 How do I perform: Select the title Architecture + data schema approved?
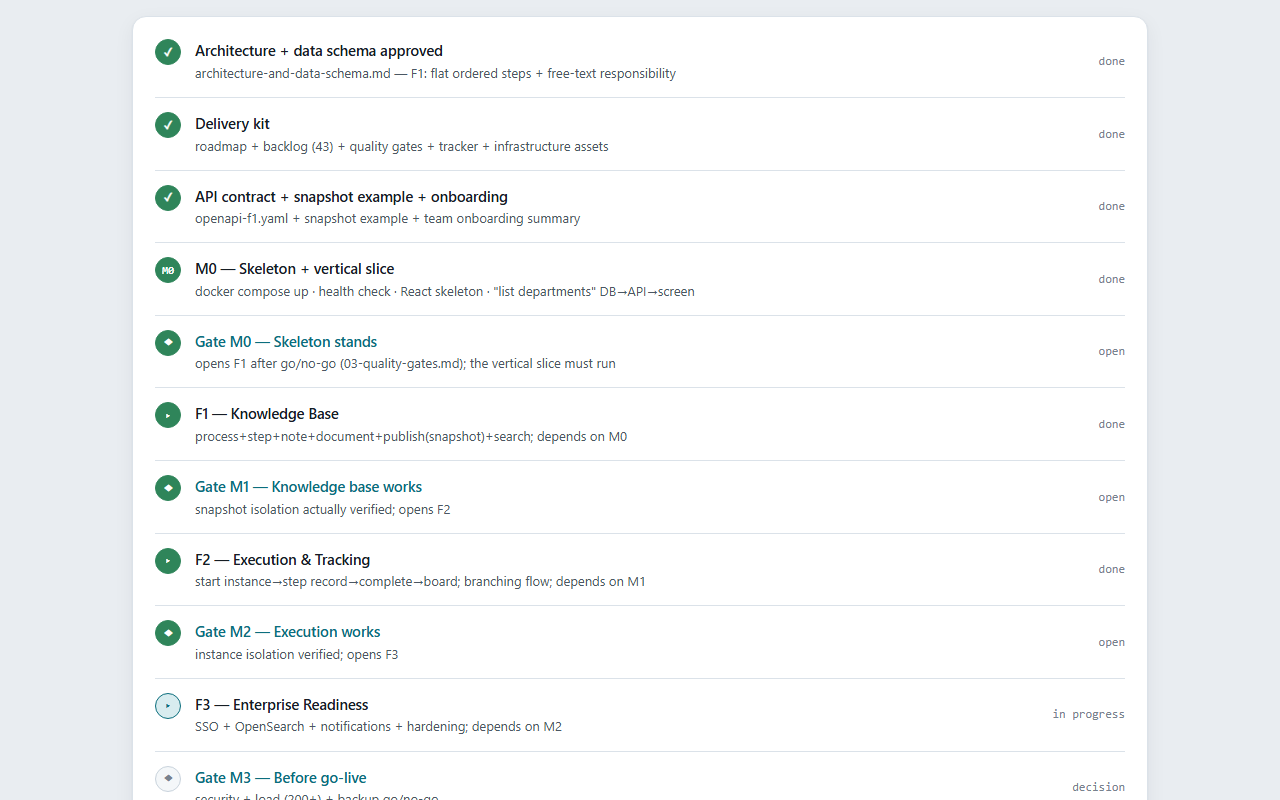click(x=319, y=51)
